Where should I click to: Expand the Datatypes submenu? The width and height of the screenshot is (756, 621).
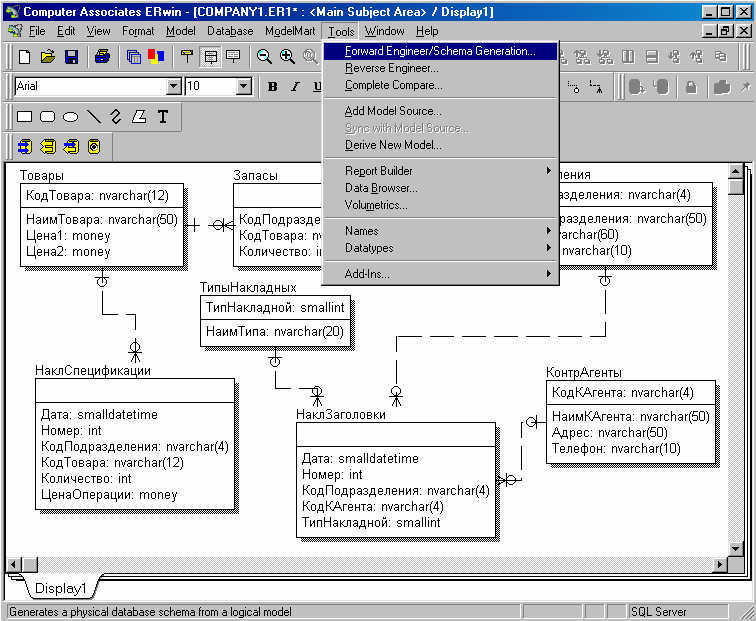(440, 248)
